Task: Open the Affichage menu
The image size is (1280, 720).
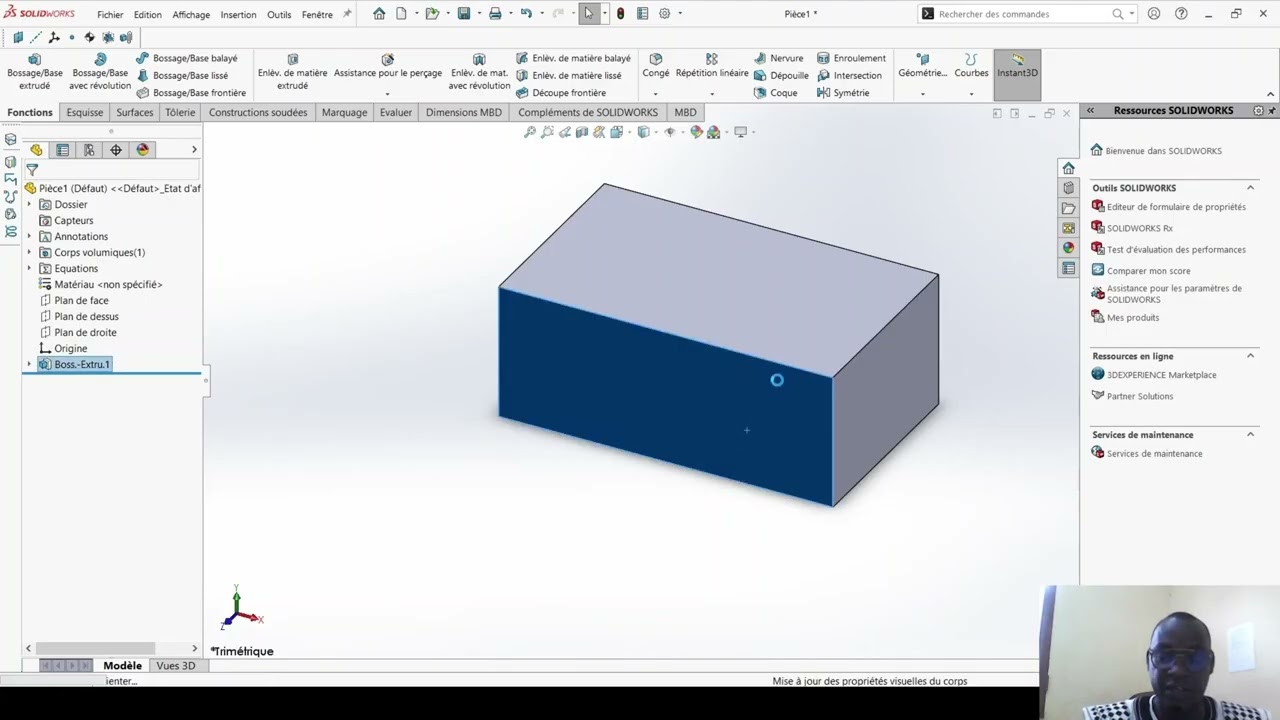Action: (191, 14)
